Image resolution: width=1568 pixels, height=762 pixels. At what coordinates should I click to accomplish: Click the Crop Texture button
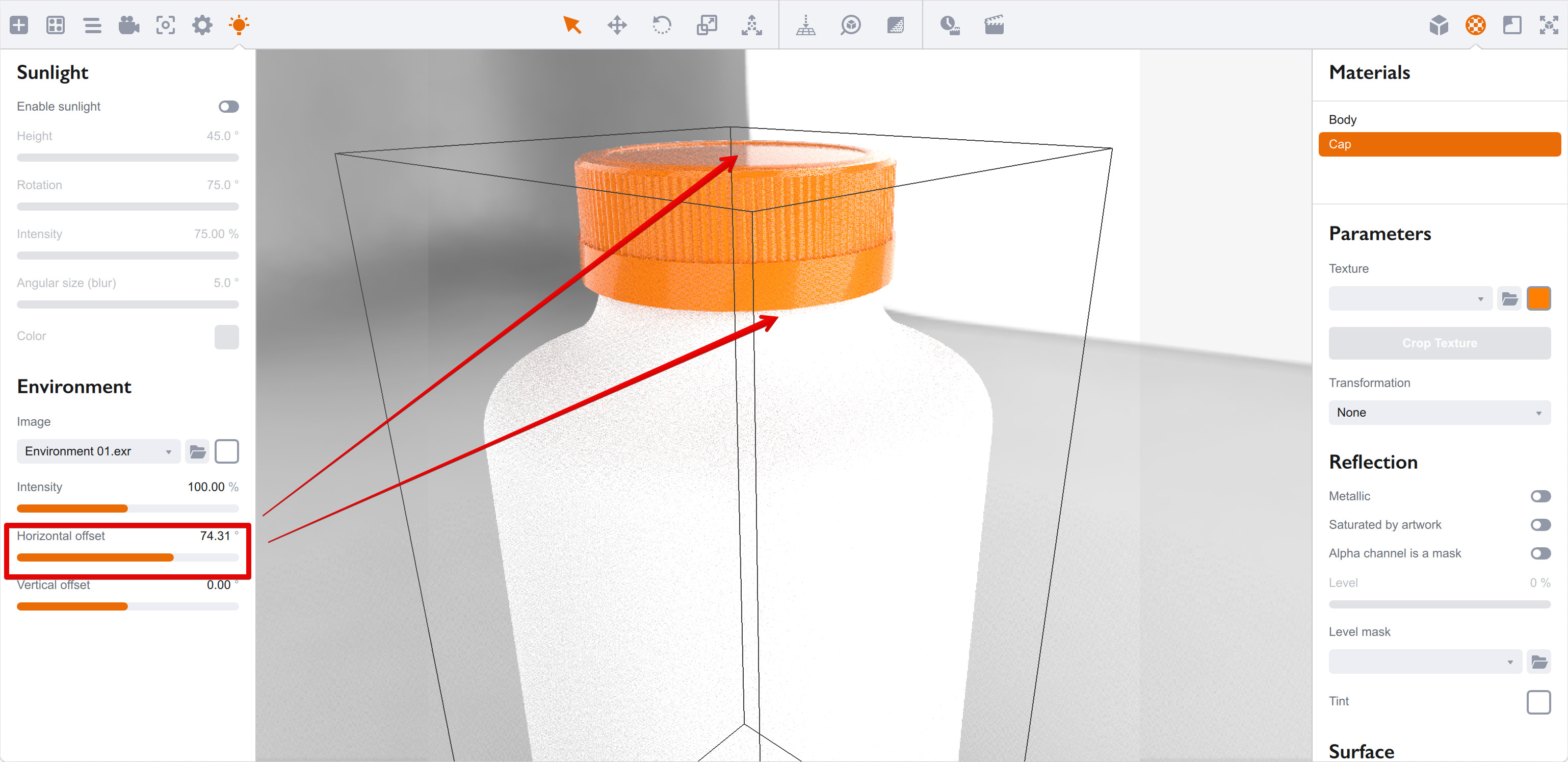point(1439,343)
